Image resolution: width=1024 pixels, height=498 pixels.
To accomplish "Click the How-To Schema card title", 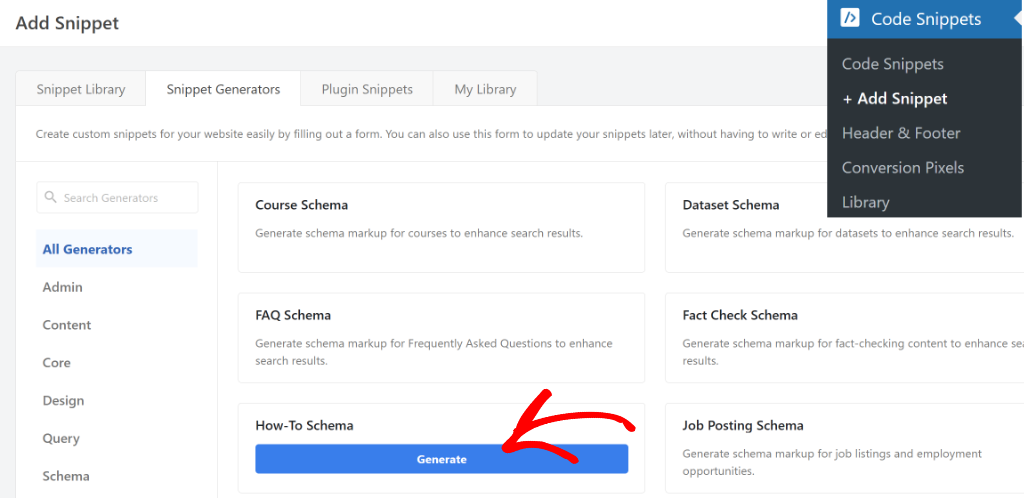I will pyautogui.click(x=304, y=425).
